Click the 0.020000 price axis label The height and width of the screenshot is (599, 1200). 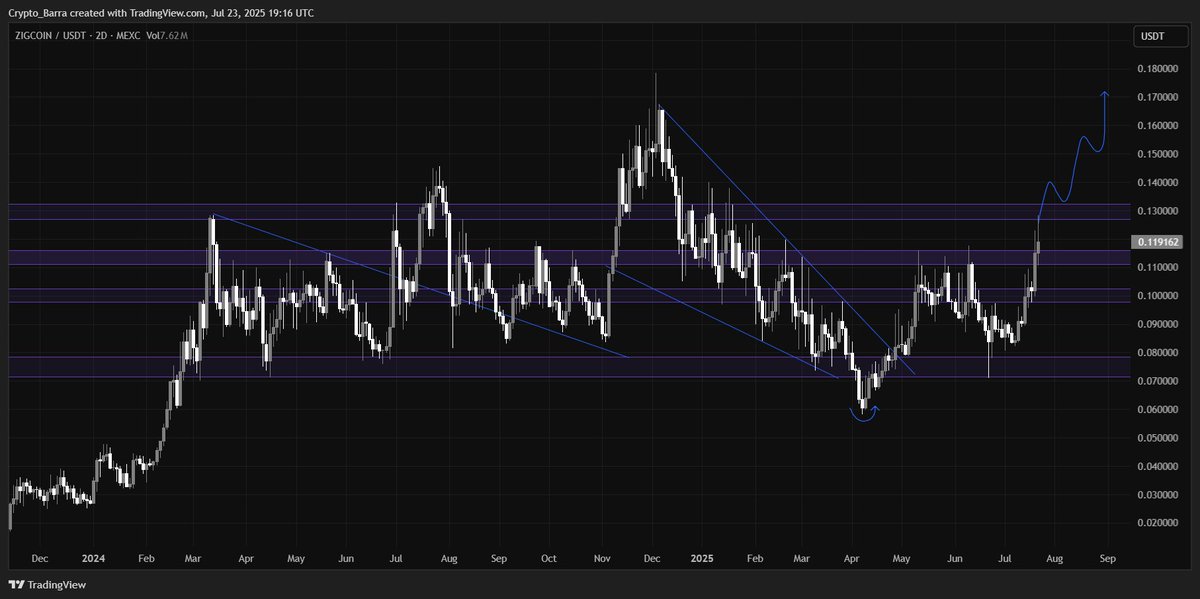click(x=1158, y=523)
